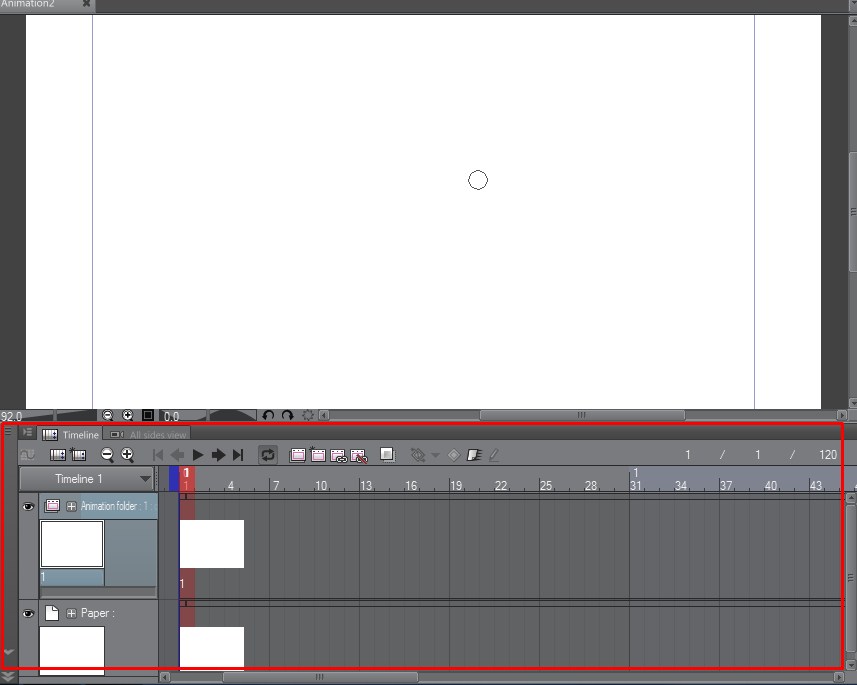Expand the Animation folder track
This screenshot has width=857, height=685.
tap(70, 507)
